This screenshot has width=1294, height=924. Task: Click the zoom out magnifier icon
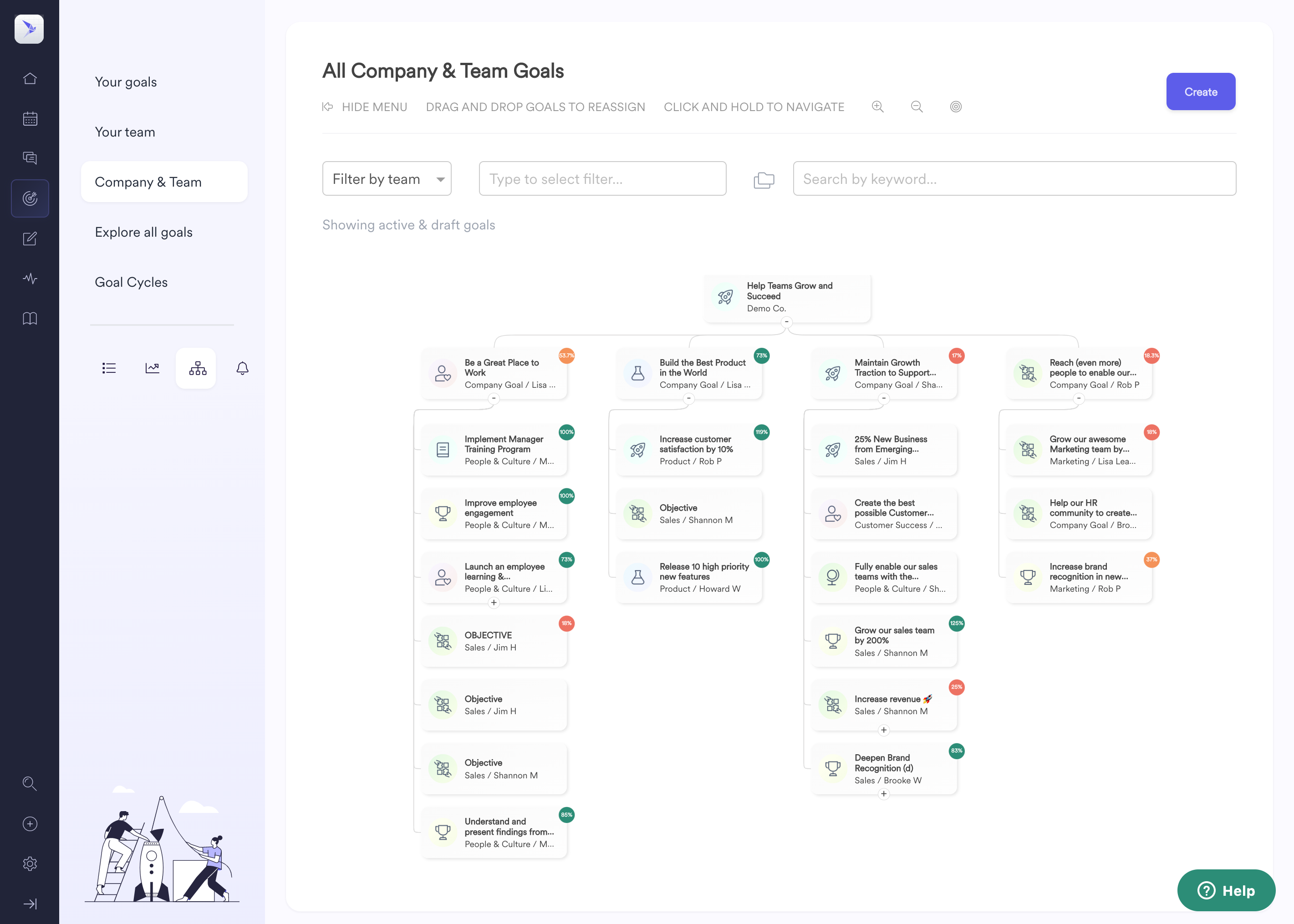[x=916, y=107]
